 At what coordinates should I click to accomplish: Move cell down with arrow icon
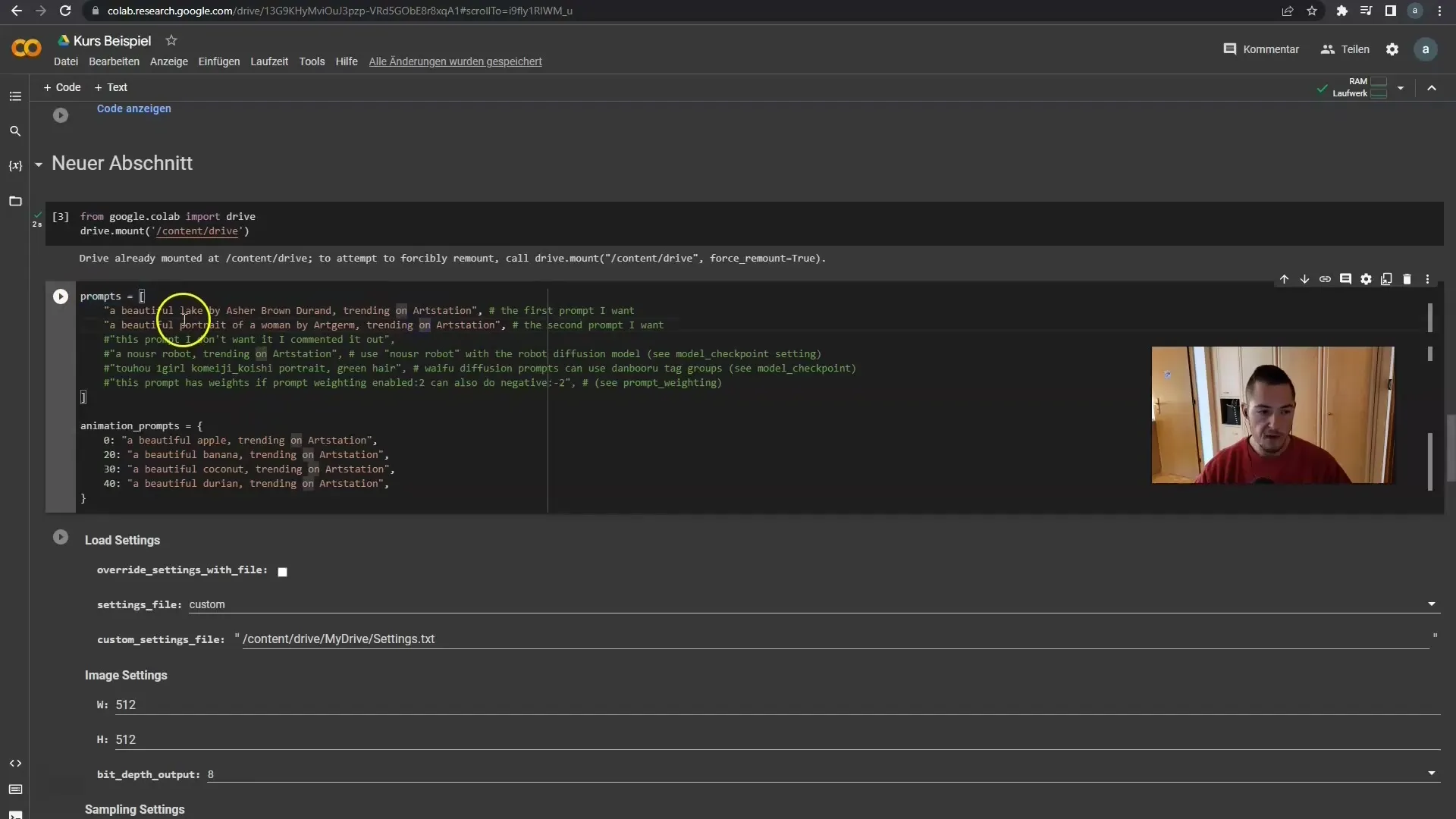tap(1304, 279)
